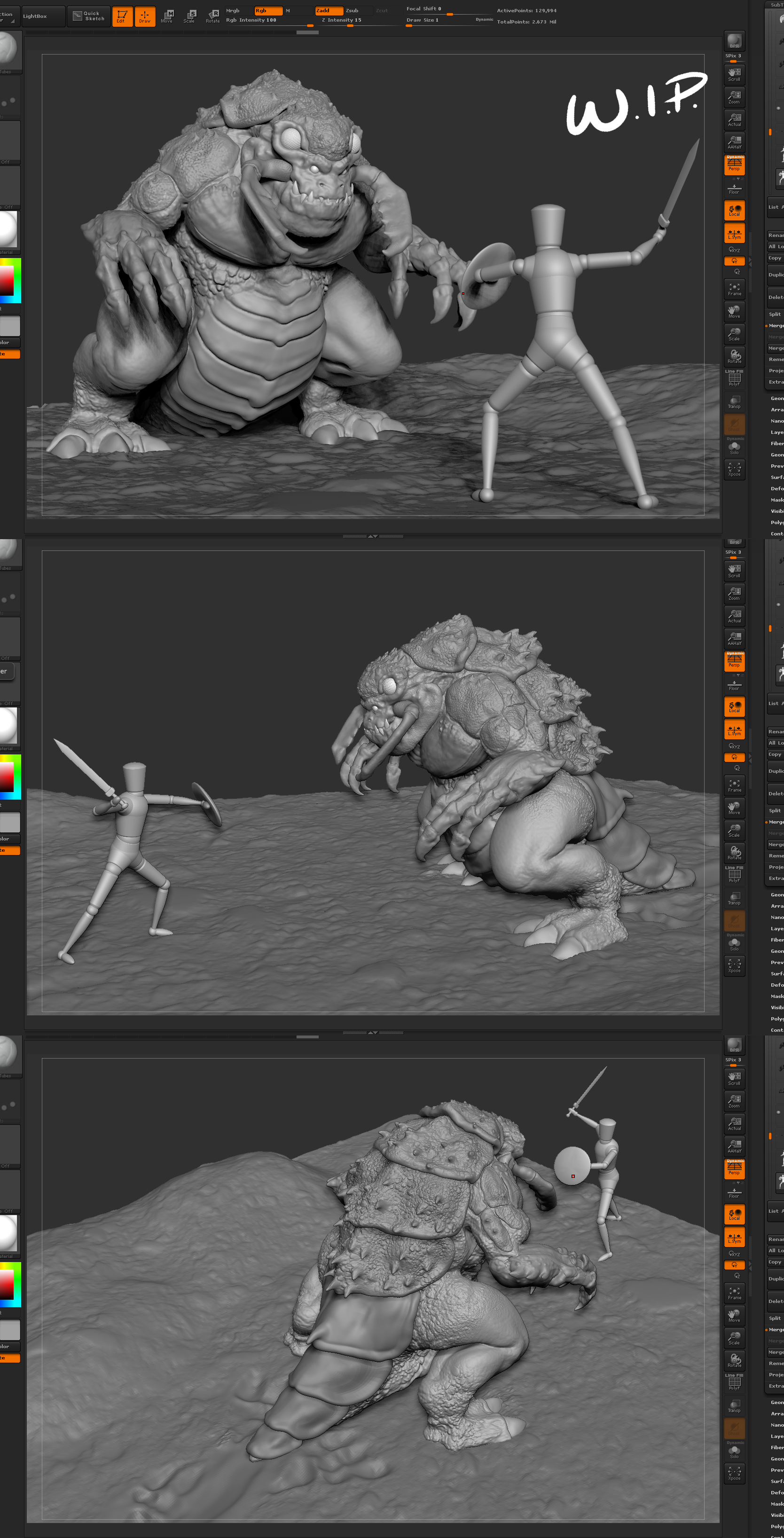Toggle Edit mode in the top toolbar
Image resolution: width=784 pixels, height=1538 pixels.
(122, 16)
